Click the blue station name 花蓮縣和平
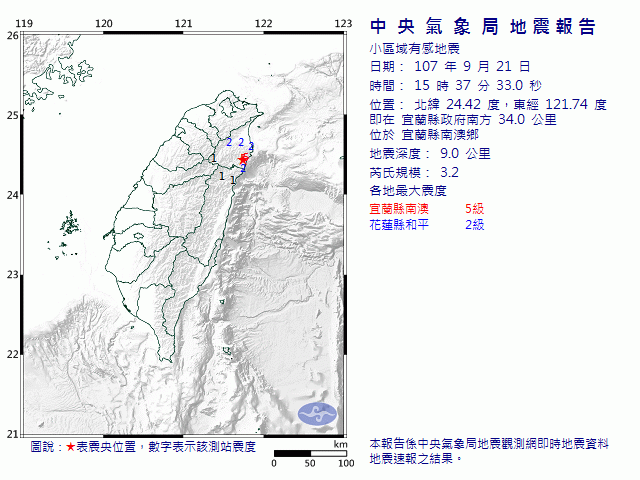640x480 pixels. tap(399, 225)
